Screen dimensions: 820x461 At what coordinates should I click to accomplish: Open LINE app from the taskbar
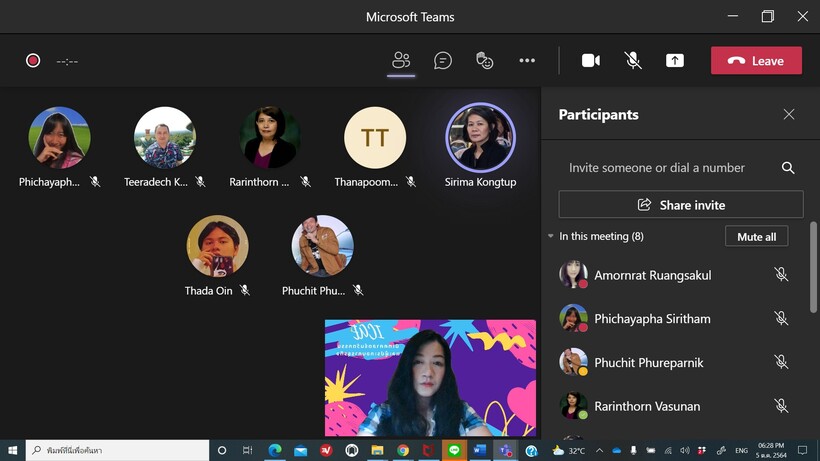pos(454,451)
